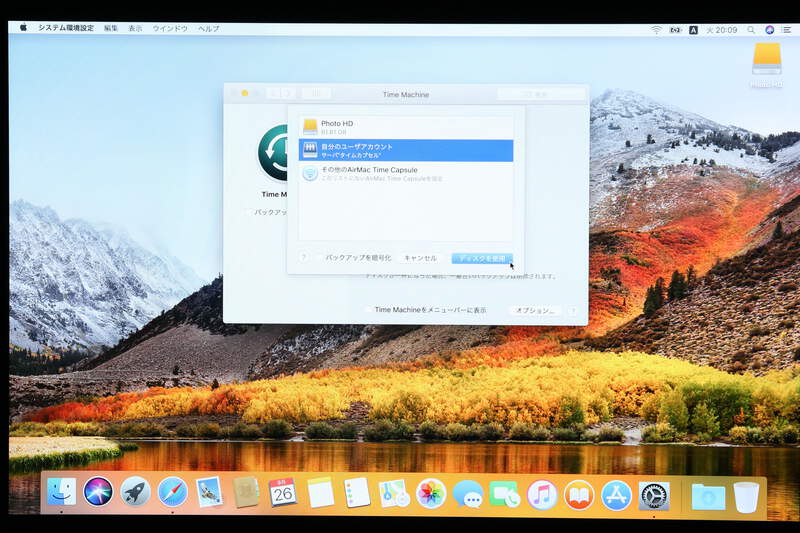The image size is (800, 533).
Task: Select その他のAirMac Time Capsule row
Action: tap(406, 173)
